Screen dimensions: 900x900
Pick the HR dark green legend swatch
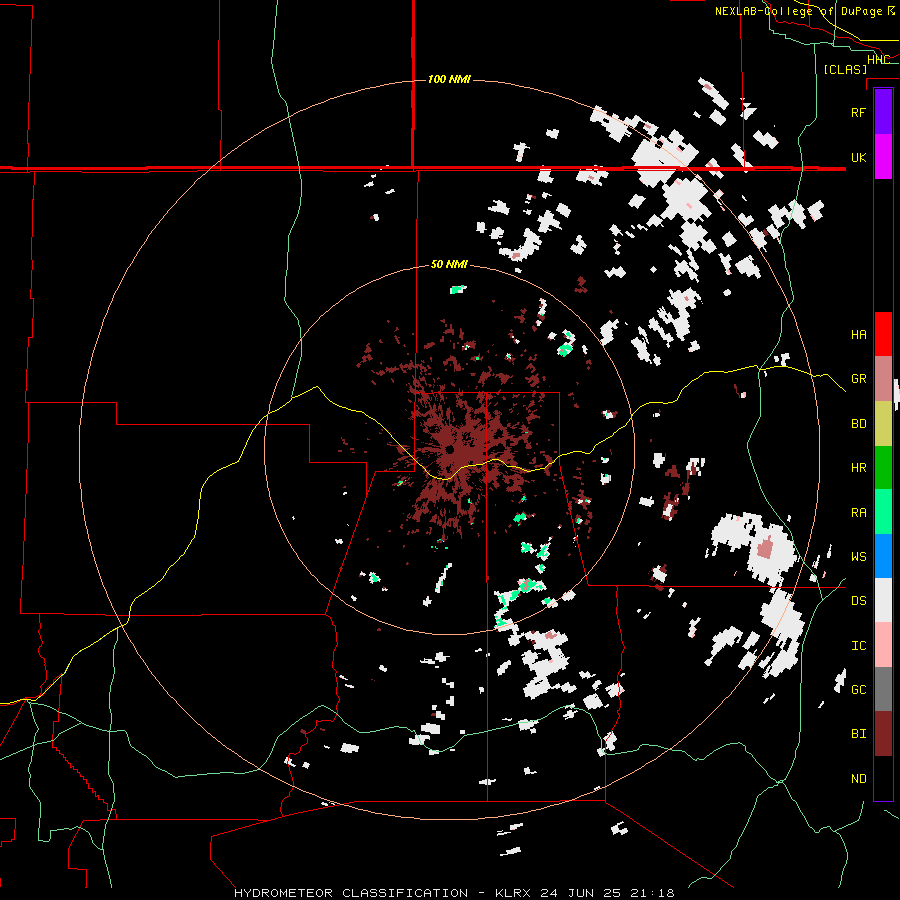[x=883, y=468]
